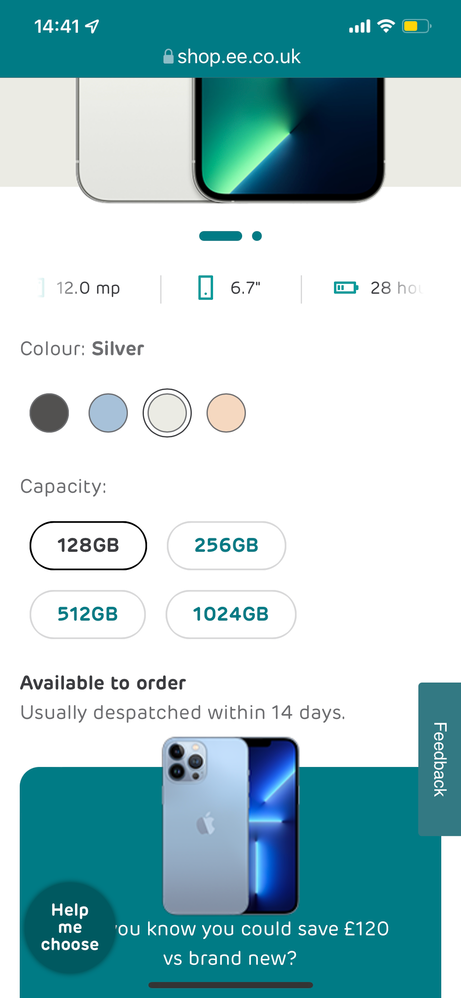Tap the cellular signal bars icon
461x998 pixels.
(x=360, y=27)
